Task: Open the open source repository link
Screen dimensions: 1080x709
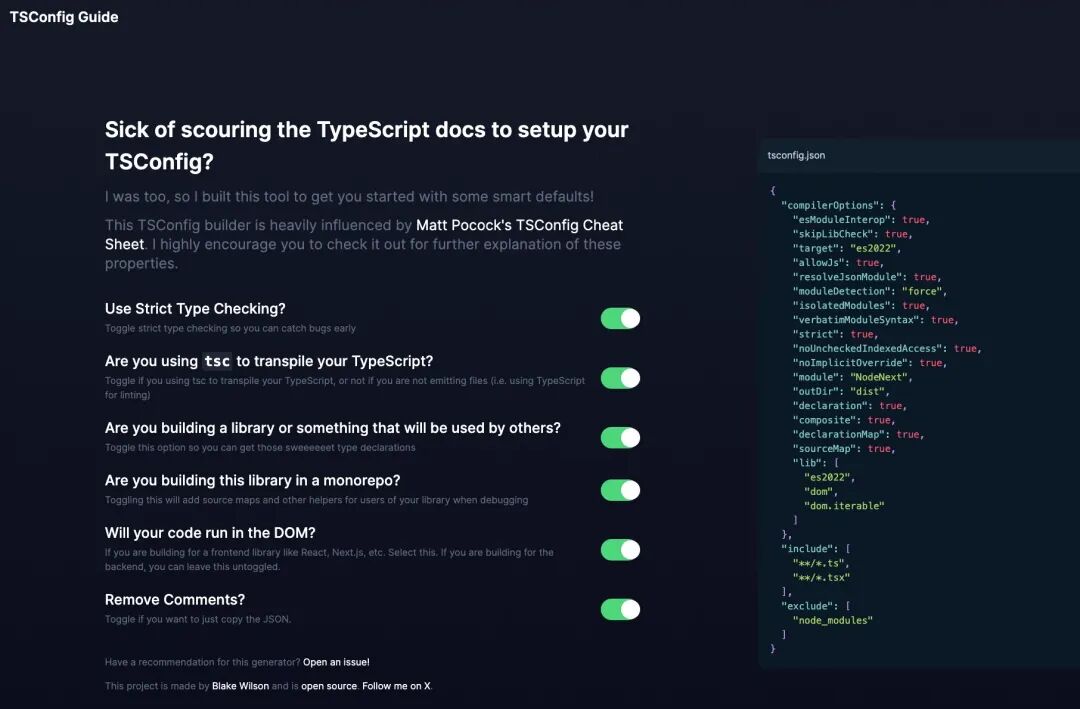Action: coord(329,686)
